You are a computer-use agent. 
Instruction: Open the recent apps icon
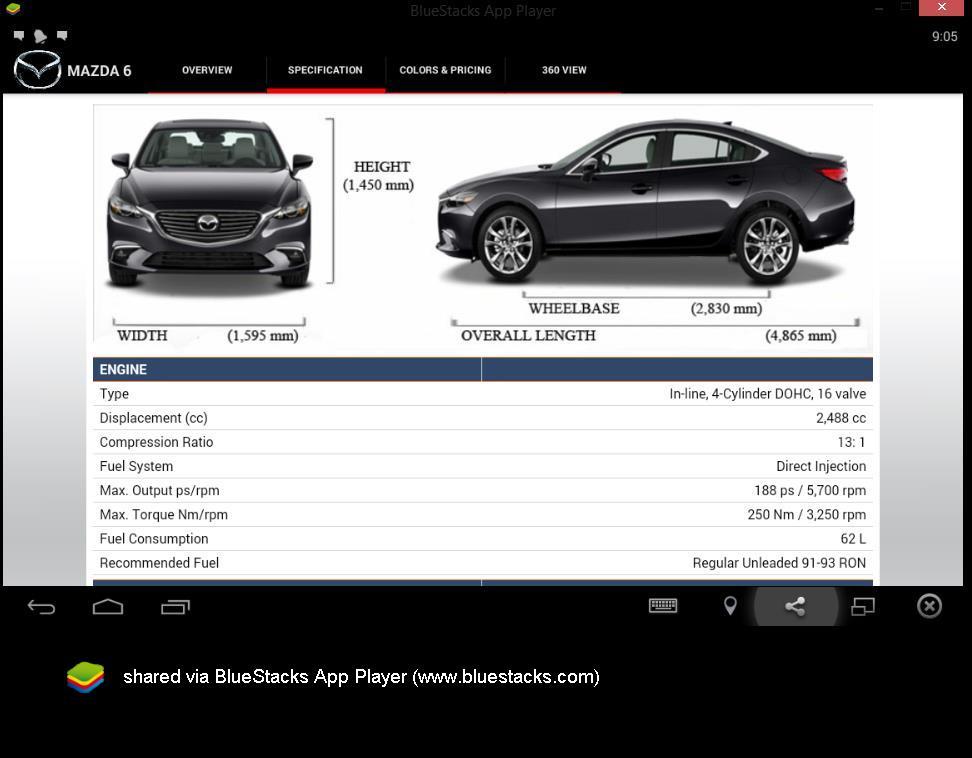(175, 607)
